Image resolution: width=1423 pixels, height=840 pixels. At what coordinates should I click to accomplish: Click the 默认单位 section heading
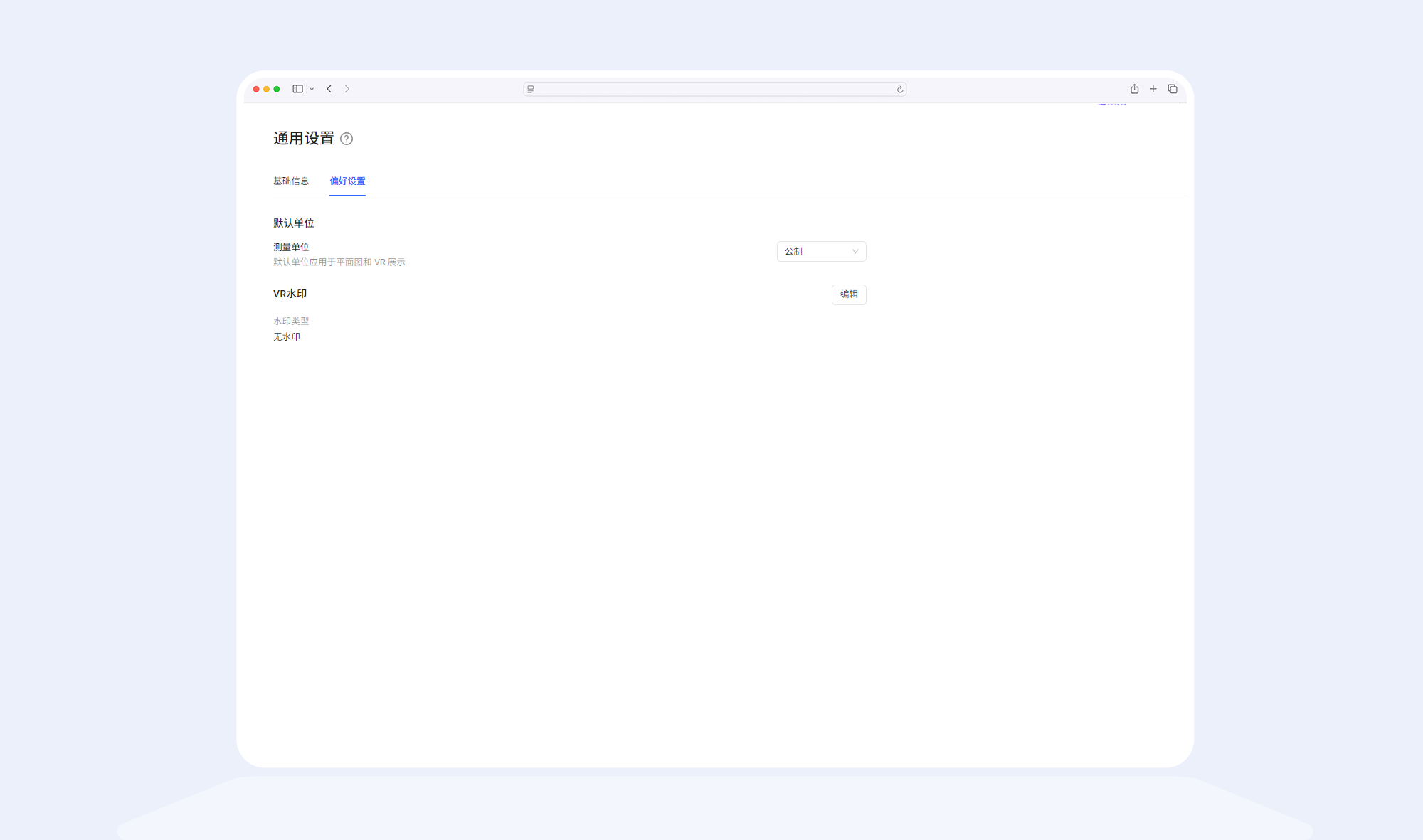coord(294,223)
